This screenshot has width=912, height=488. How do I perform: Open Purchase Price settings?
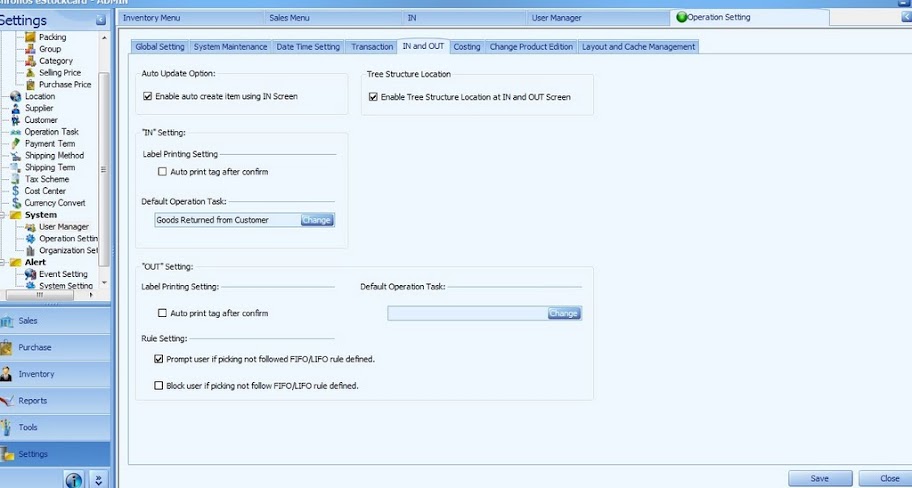(x=65, y=84)
